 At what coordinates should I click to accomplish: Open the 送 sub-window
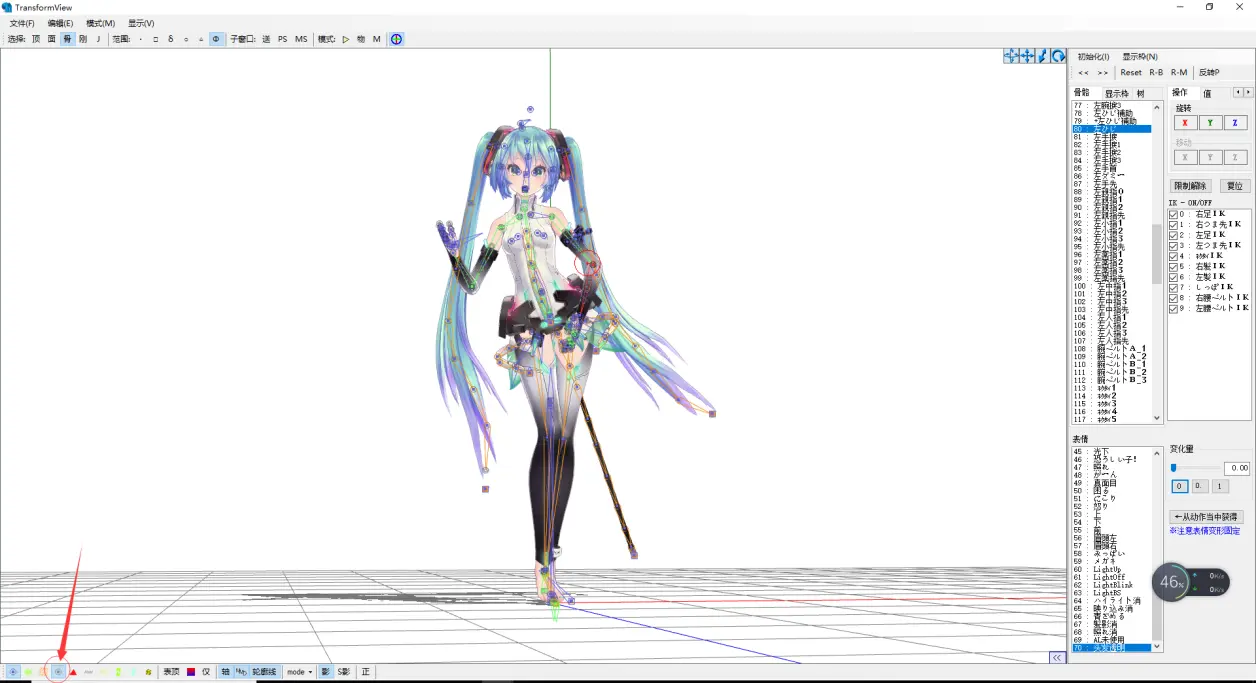266,39
